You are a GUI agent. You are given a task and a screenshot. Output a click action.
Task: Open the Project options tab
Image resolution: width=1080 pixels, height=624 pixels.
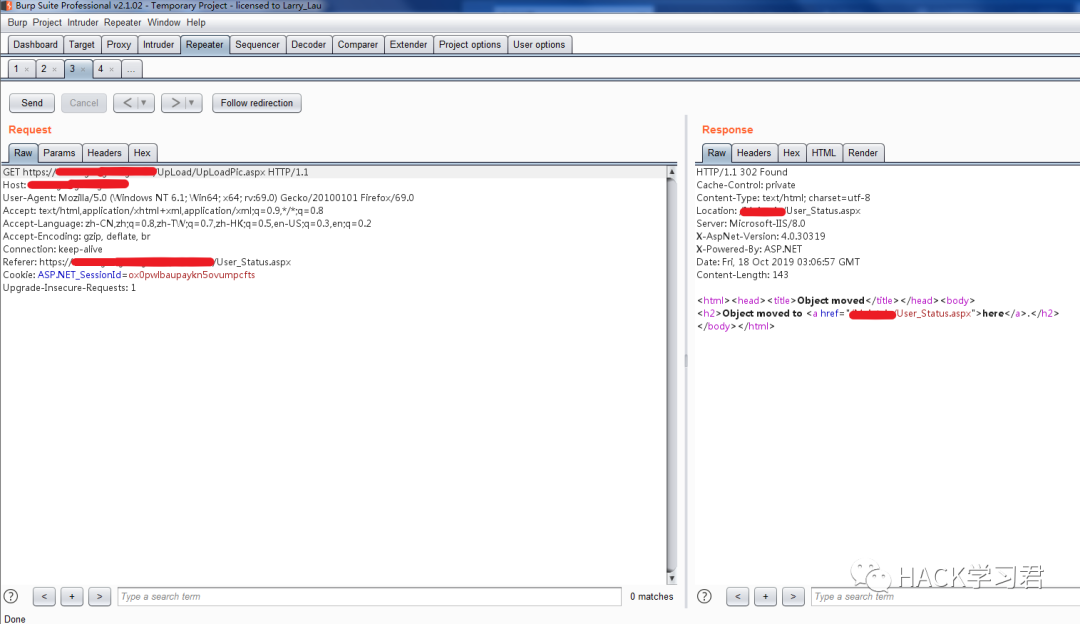click(x=470, y=45)
